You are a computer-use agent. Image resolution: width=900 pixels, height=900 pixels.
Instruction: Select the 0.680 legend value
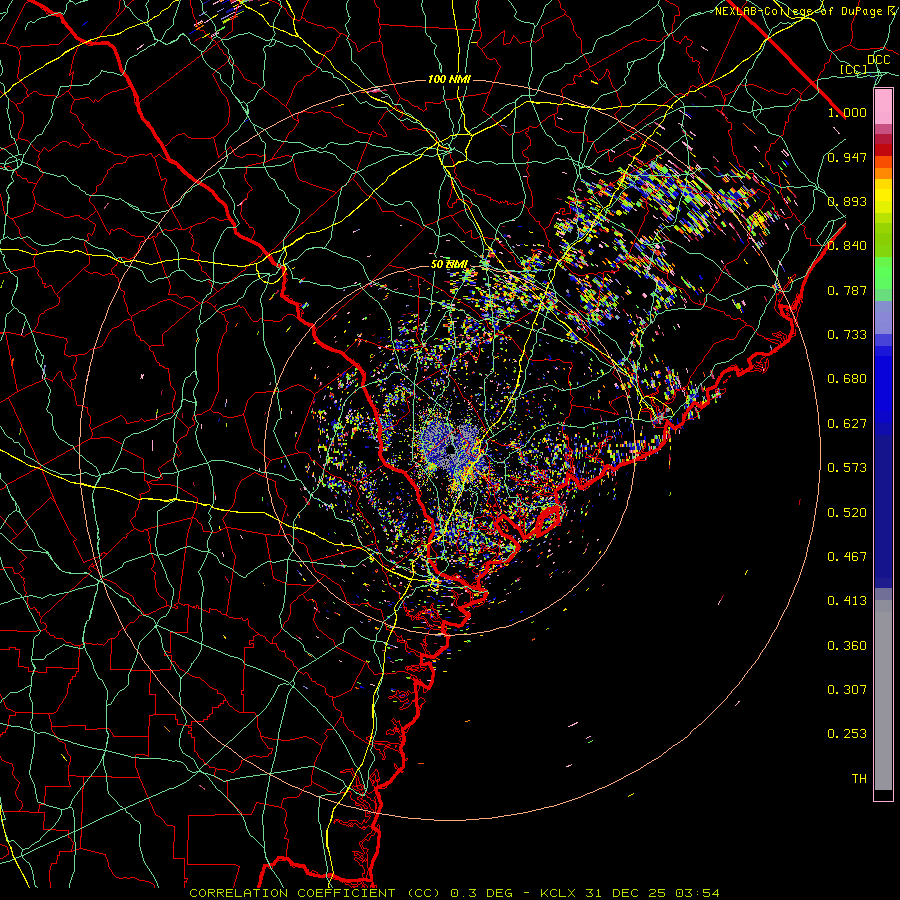pyautogui.click(x=847, y=379)
